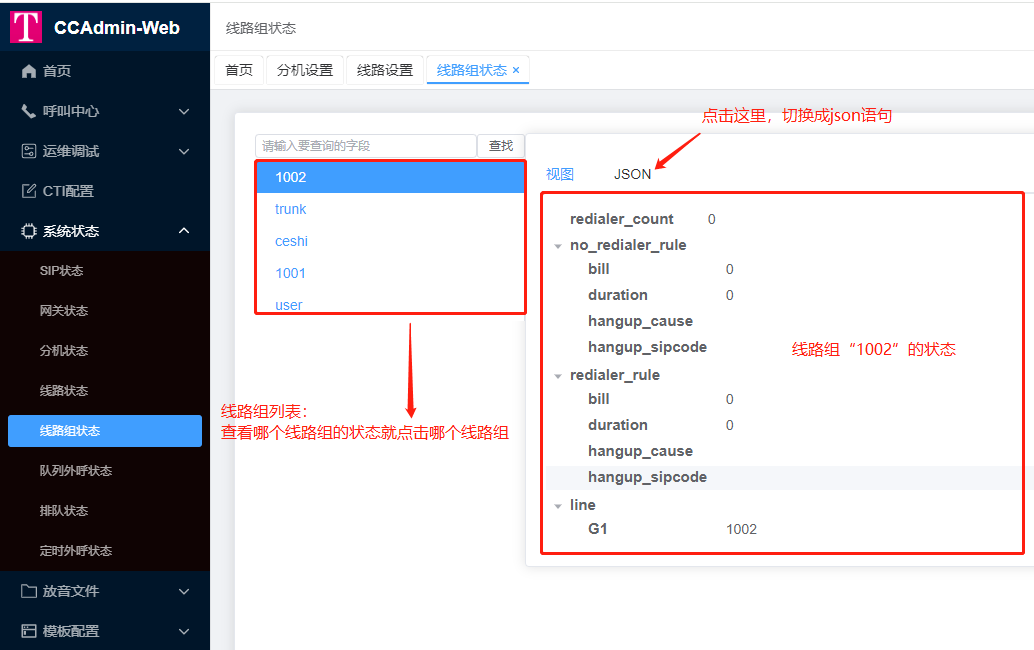Select the ceshi line group link

[x=291, y=241]
